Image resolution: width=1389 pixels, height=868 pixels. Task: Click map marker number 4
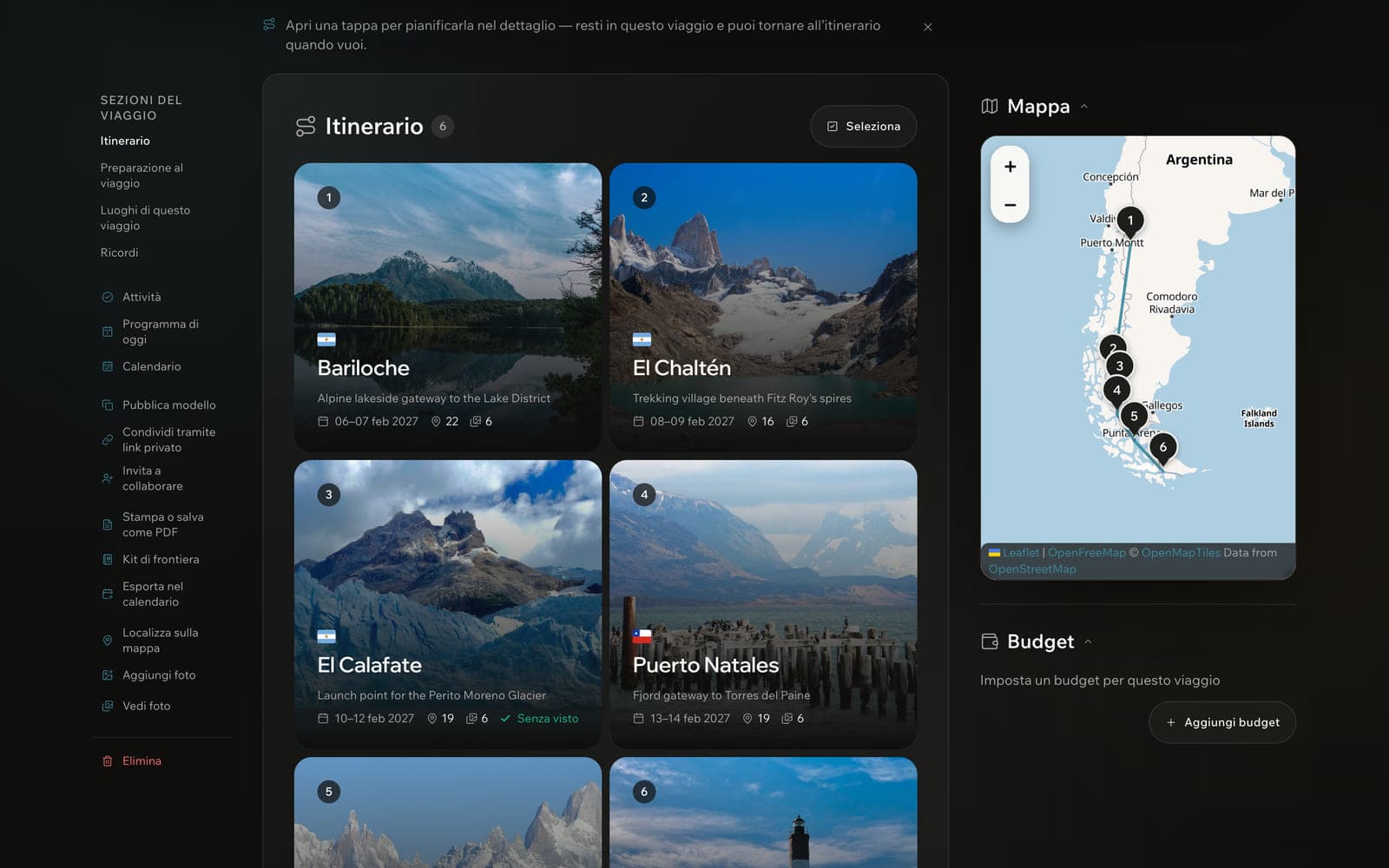click(x=1117, y=391)
